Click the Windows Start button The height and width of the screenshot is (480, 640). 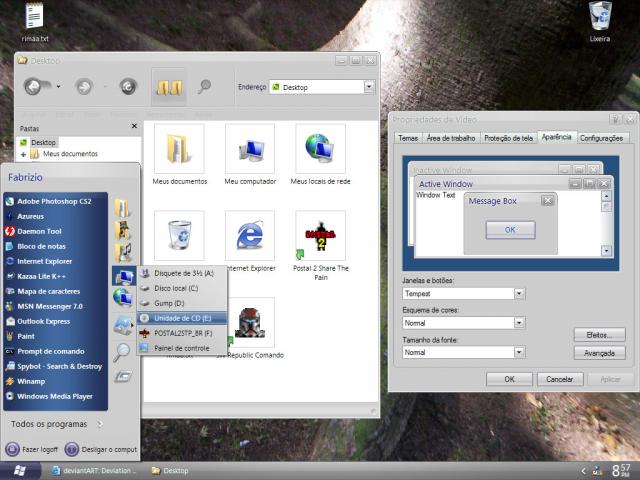[x=20, y=471]
